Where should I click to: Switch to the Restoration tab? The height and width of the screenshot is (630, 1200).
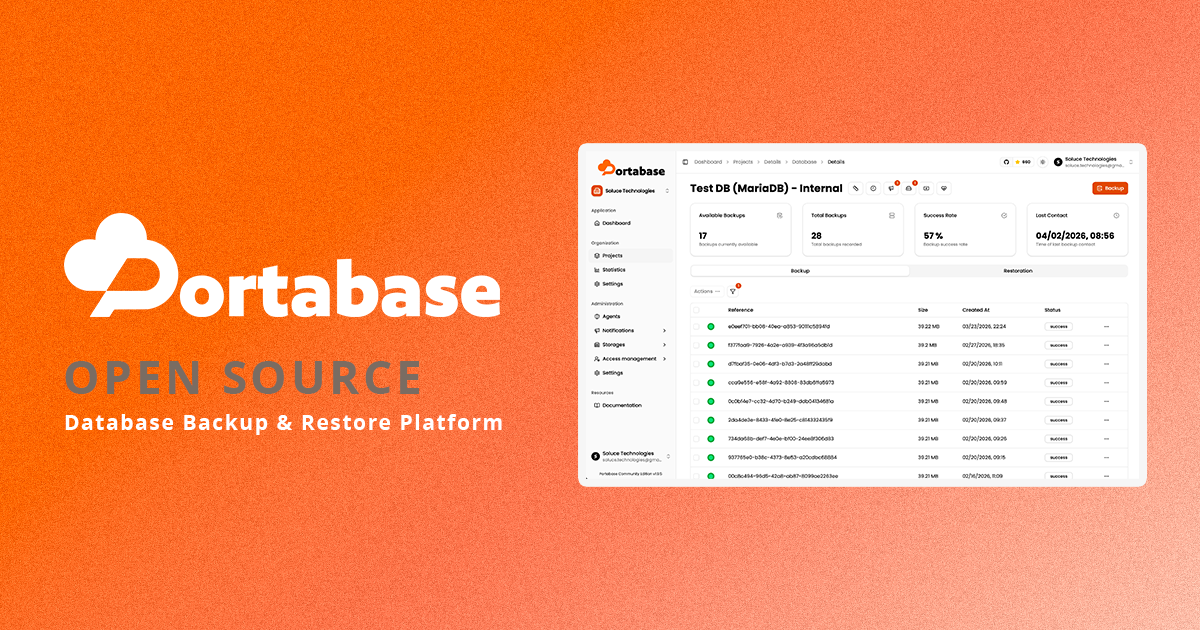click(1018, 270)
